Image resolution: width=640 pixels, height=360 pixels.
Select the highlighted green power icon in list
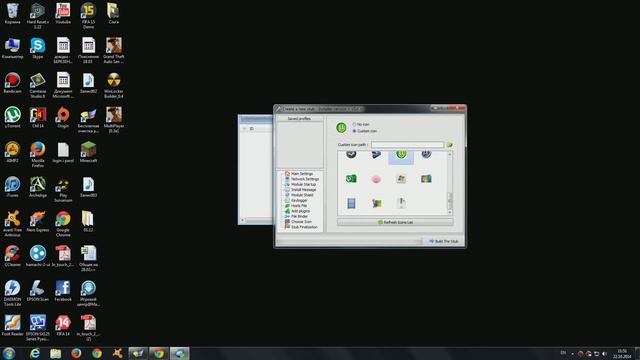401,156
